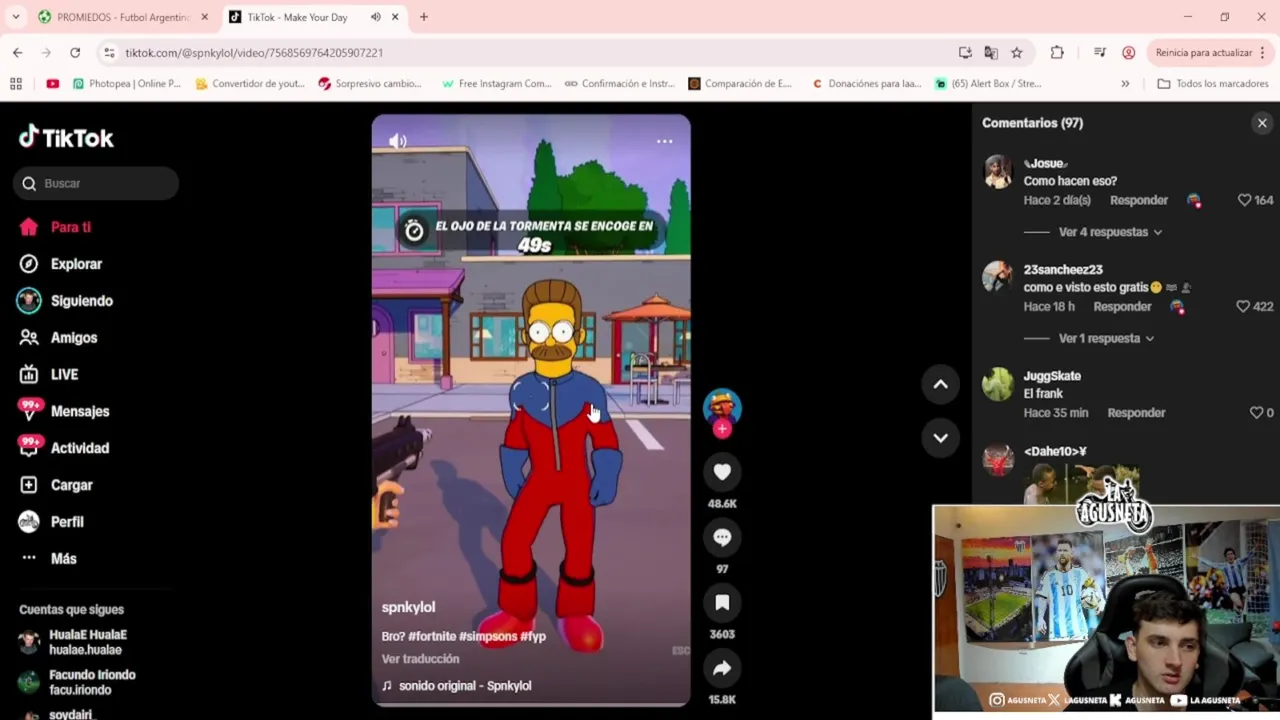The height and width of the screenshot is (720, 1280).
Task: Open <Dahe10>¥ commenter name
Action: click(1055, 452)
